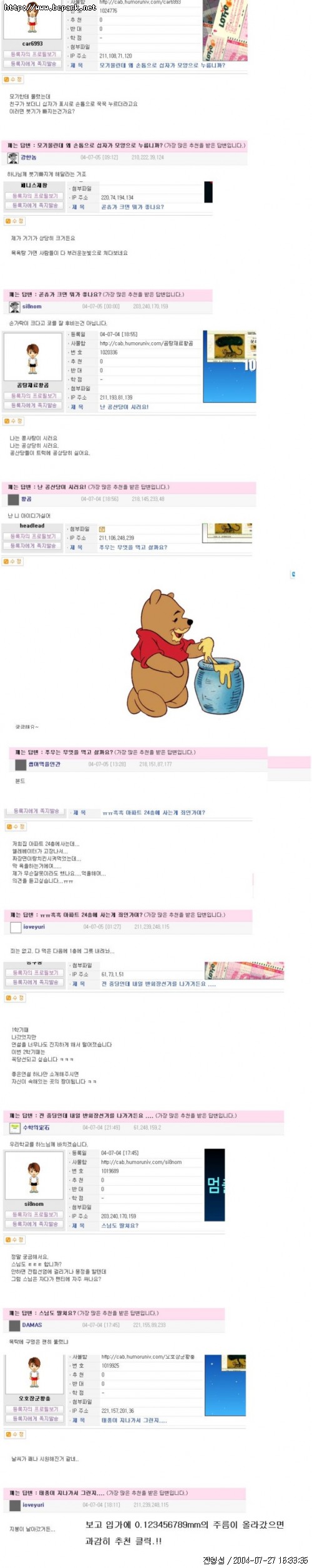
Task: Open post titled 모기물린데 왜 손톱으로 십자가
Action: (162, 65)
